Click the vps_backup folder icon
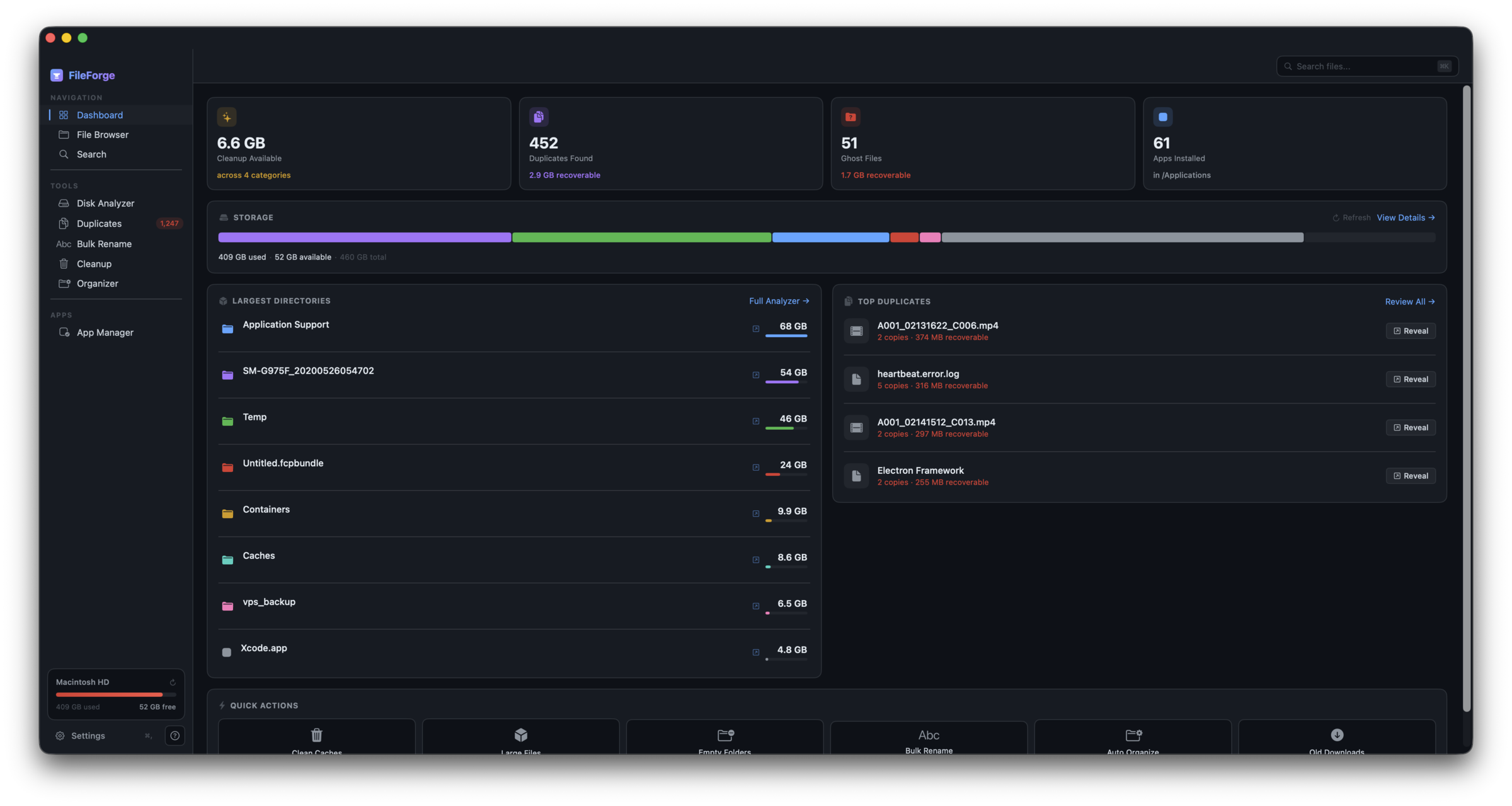 point(228,606)
